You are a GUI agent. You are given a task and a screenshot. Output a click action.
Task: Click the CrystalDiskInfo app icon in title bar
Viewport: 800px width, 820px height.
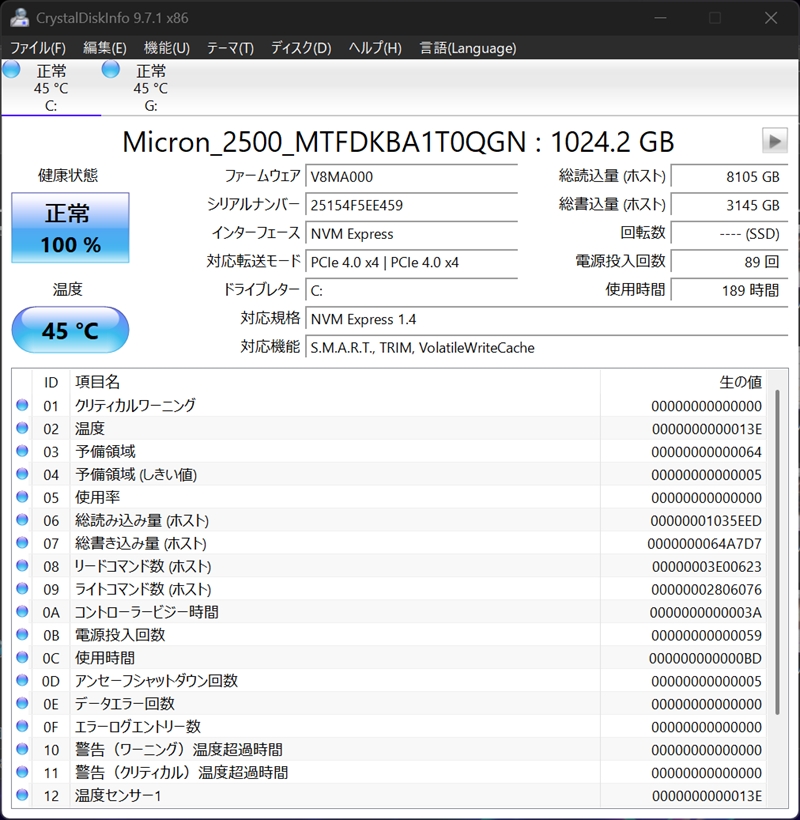[19, 17]
